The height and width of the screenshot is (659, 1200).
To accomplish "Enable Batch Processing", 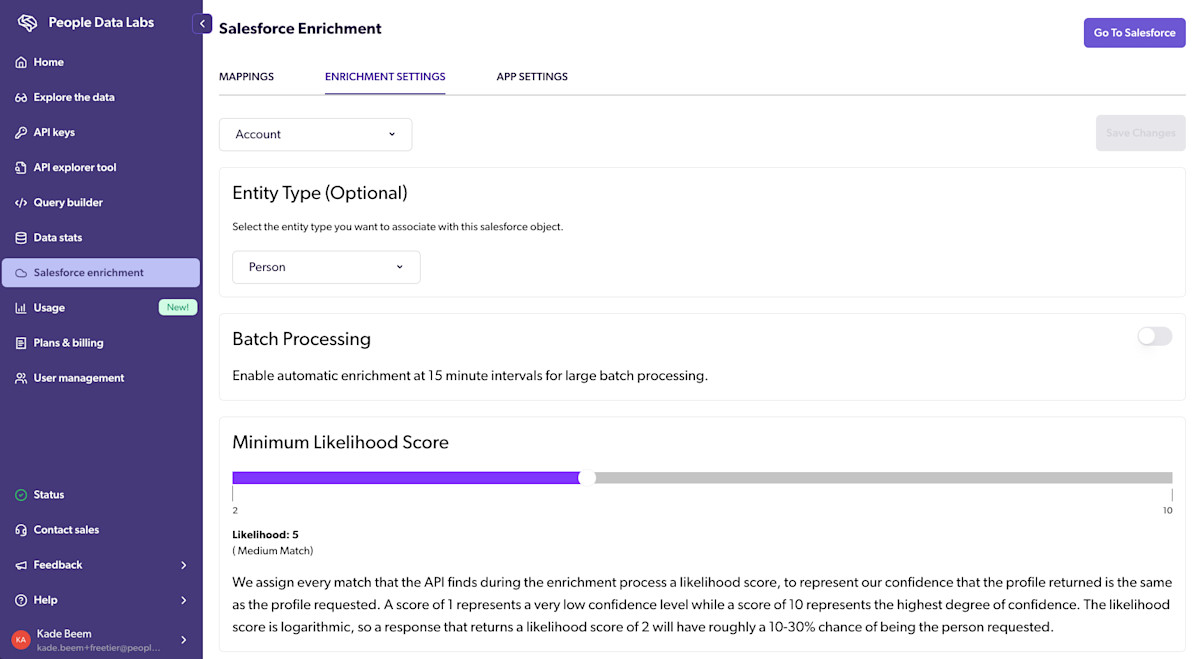I will pos(1154,337).
